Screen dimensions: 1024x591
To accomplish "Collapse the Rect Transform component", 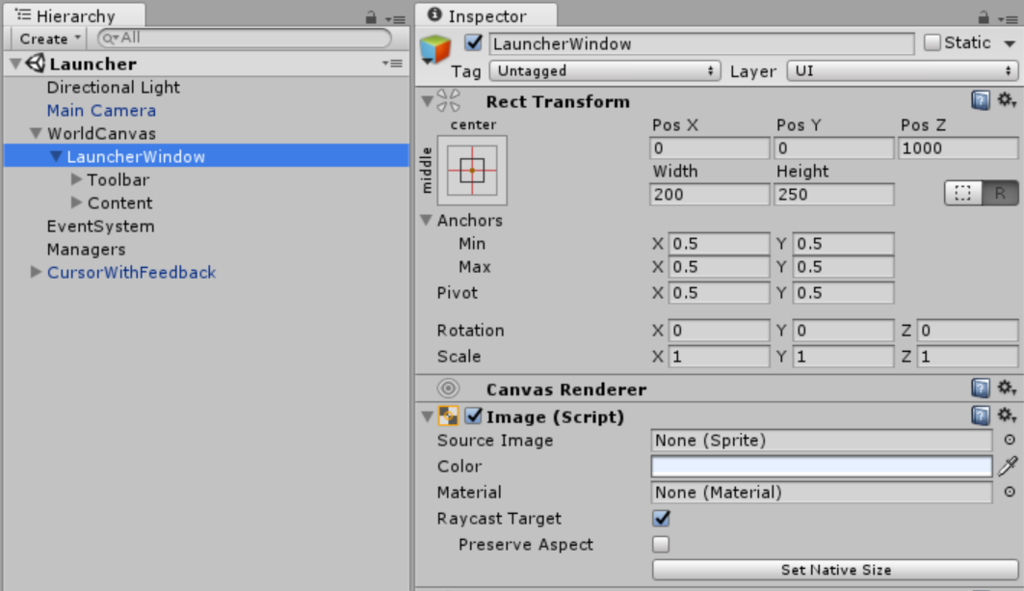I will coord(427,101).
